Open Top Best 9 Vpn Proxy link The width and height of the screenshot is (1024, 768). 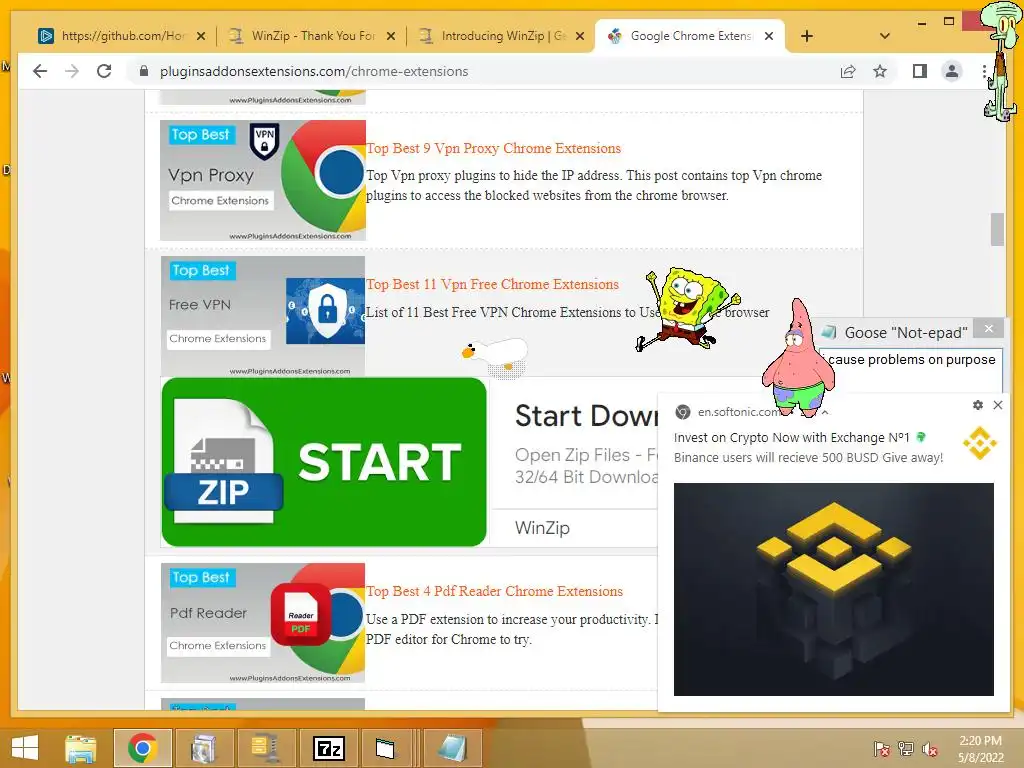pos(493,148)
